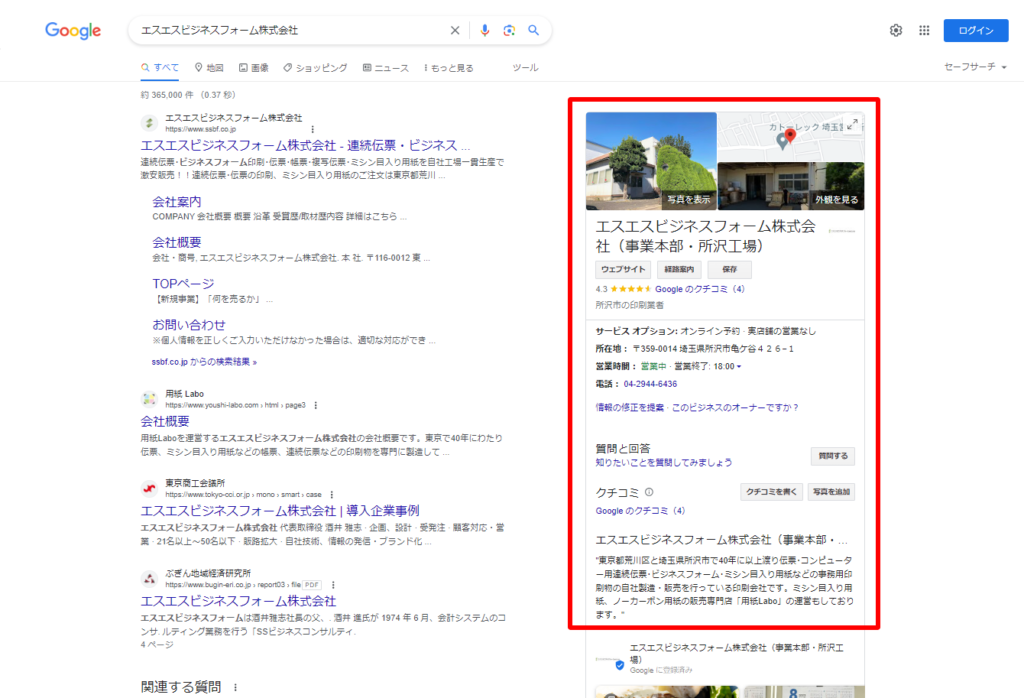Switch to the 地図 tab
The image size is (1024, 698).
pos(209,67)
